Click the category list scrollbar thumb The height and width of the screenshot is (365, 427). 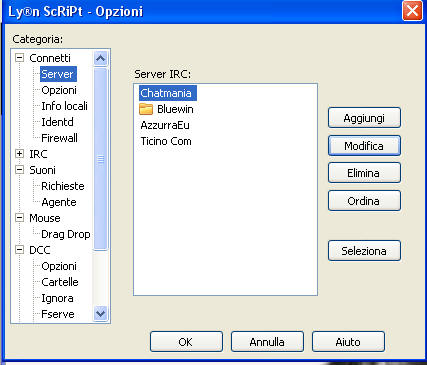click(x=100, y=159)
